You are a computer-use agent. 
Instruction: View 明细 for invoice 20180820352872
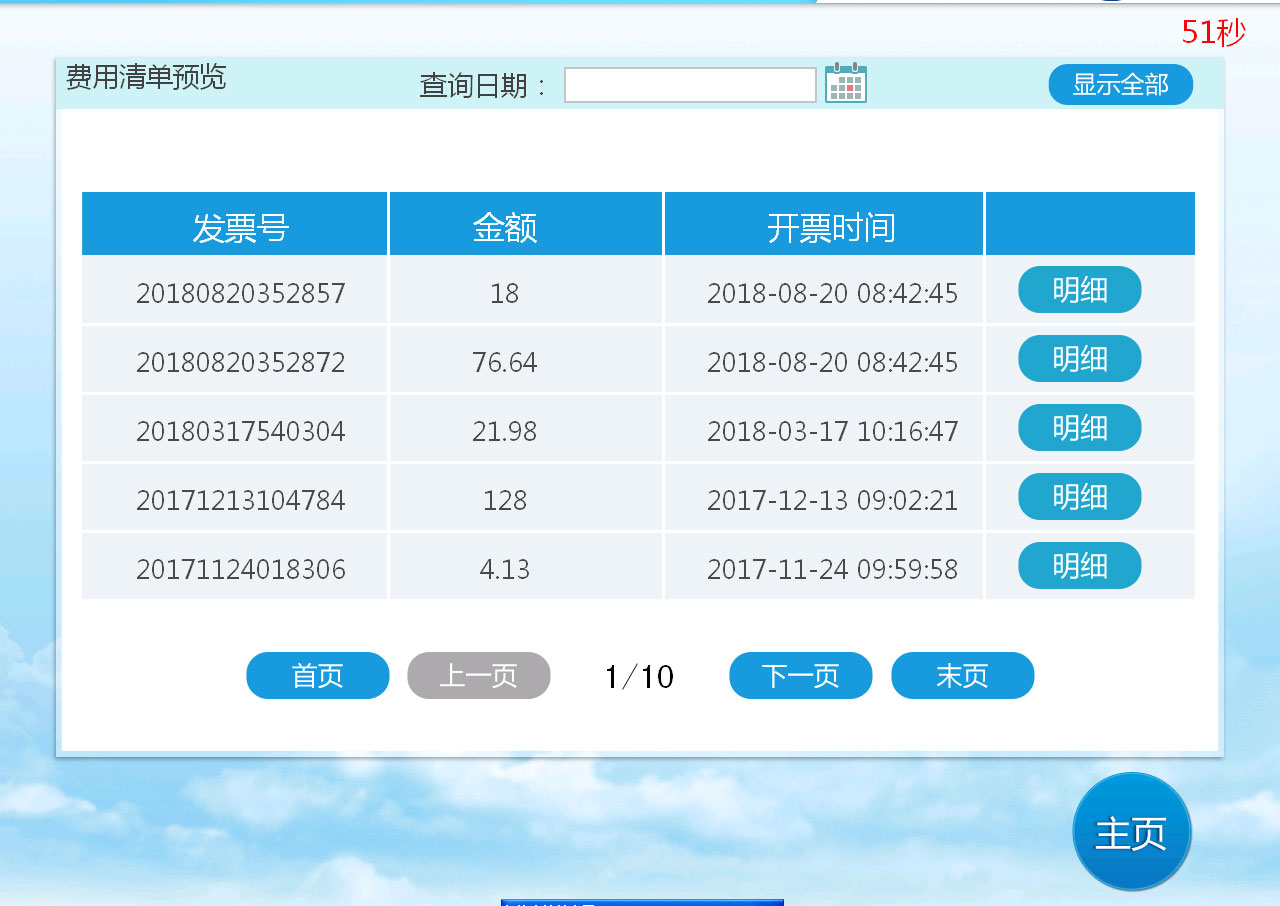coord(1079,359)
